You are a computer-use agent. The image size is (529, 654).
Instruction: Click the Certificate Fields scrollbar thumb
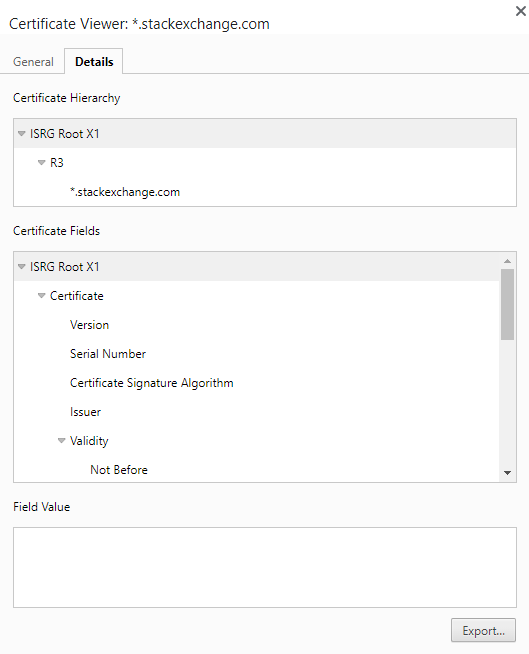point(507,304)
